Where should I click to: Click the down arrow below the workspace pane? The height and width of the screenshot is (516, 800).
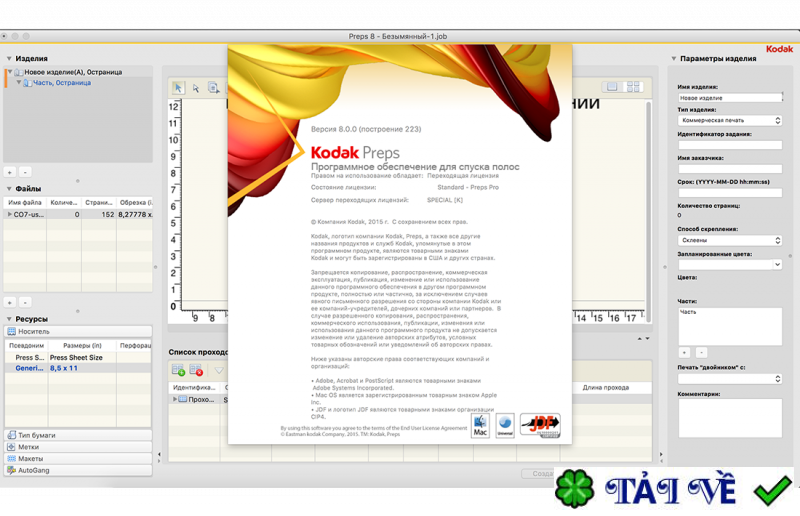[x=647, y=338]
